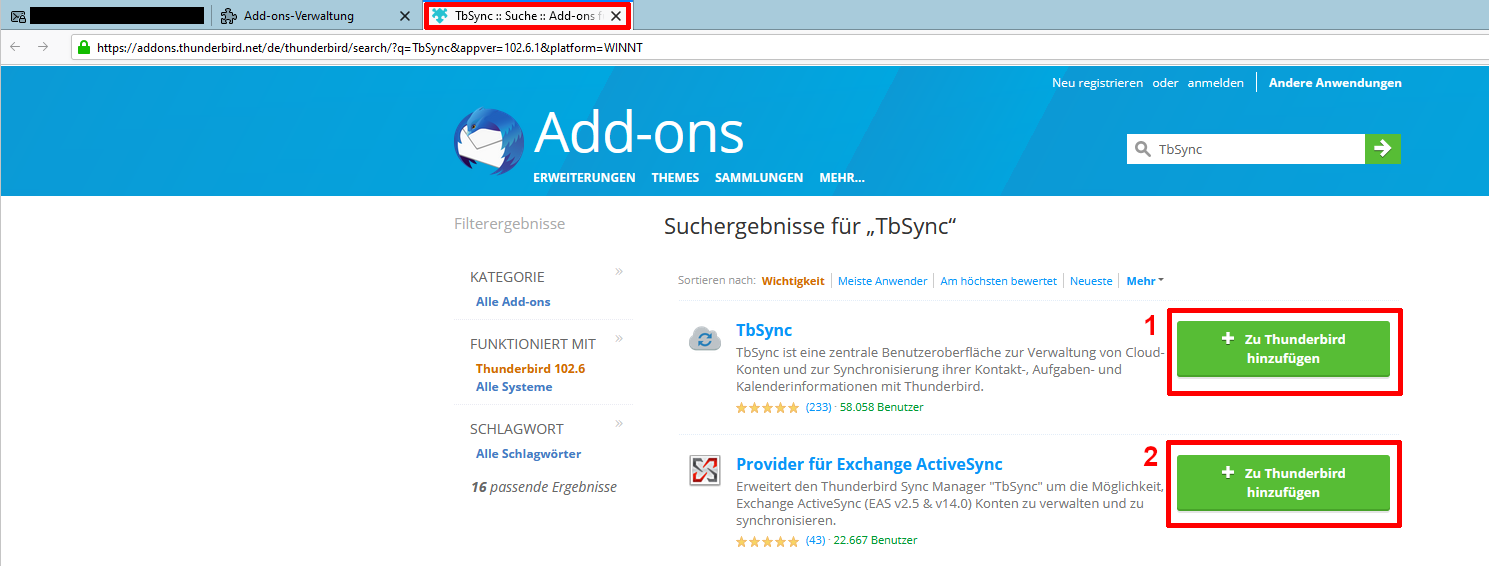Collapse the FUNKTIONIERT MIT filter section
Image resolution: width=1489 pixels, height=566 pixels.
pos(619,338)
